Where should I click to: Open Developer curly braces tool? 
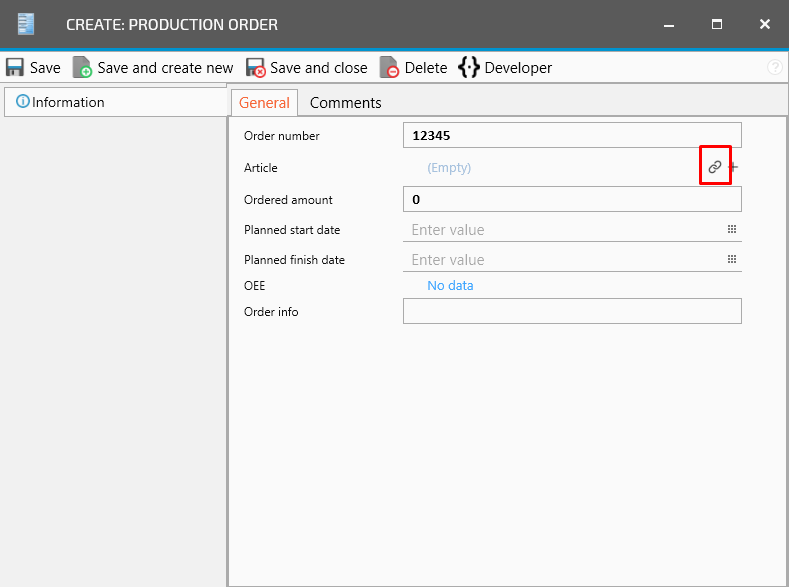click(468, 67)
